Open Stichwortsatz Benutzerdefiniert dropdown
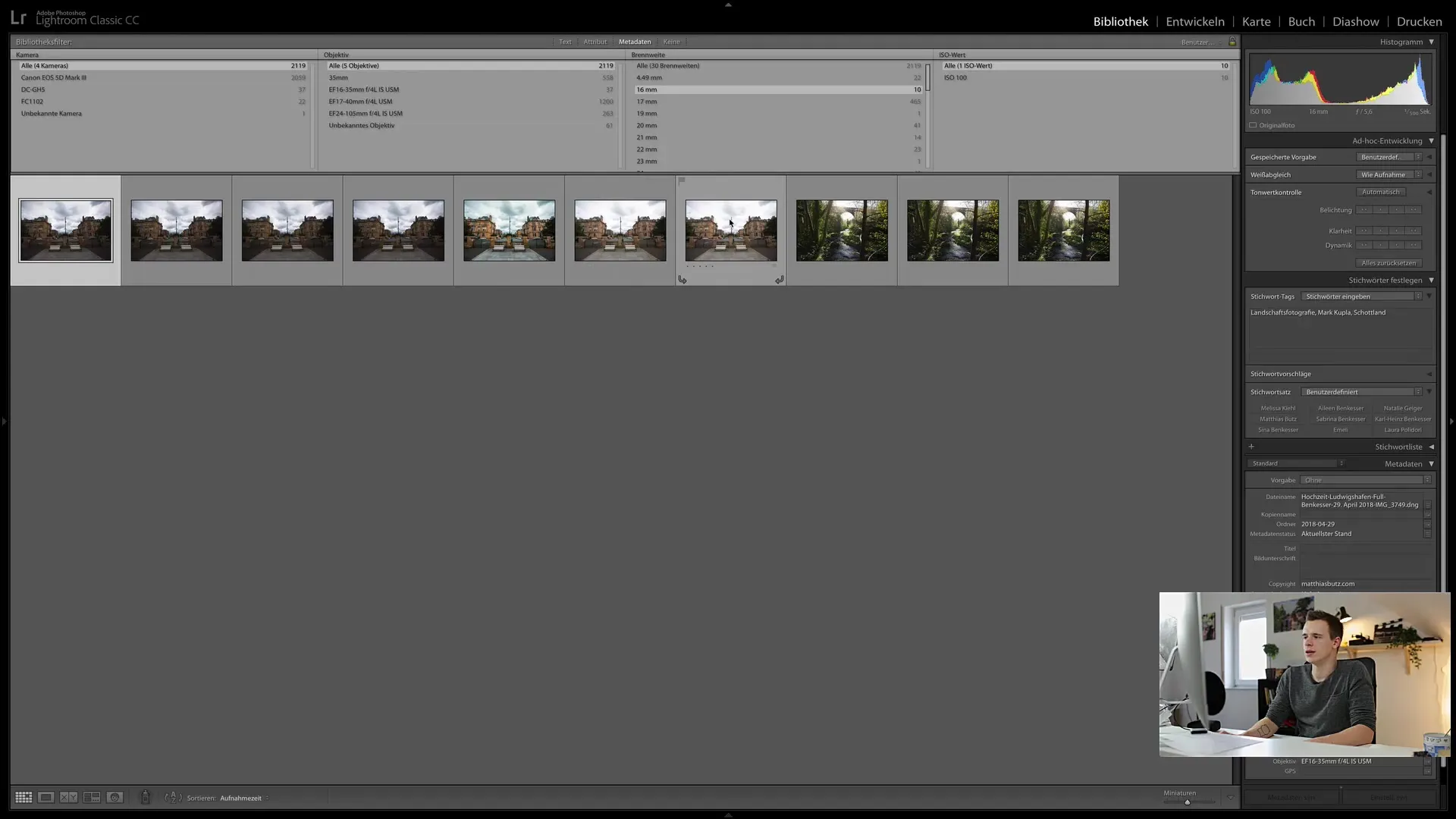The height and width of the screenshot is (819, 1456). (1361, 392)
